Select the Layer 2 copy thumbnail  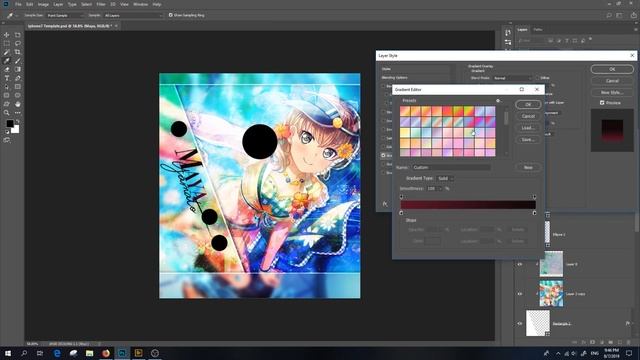point(551,293)
